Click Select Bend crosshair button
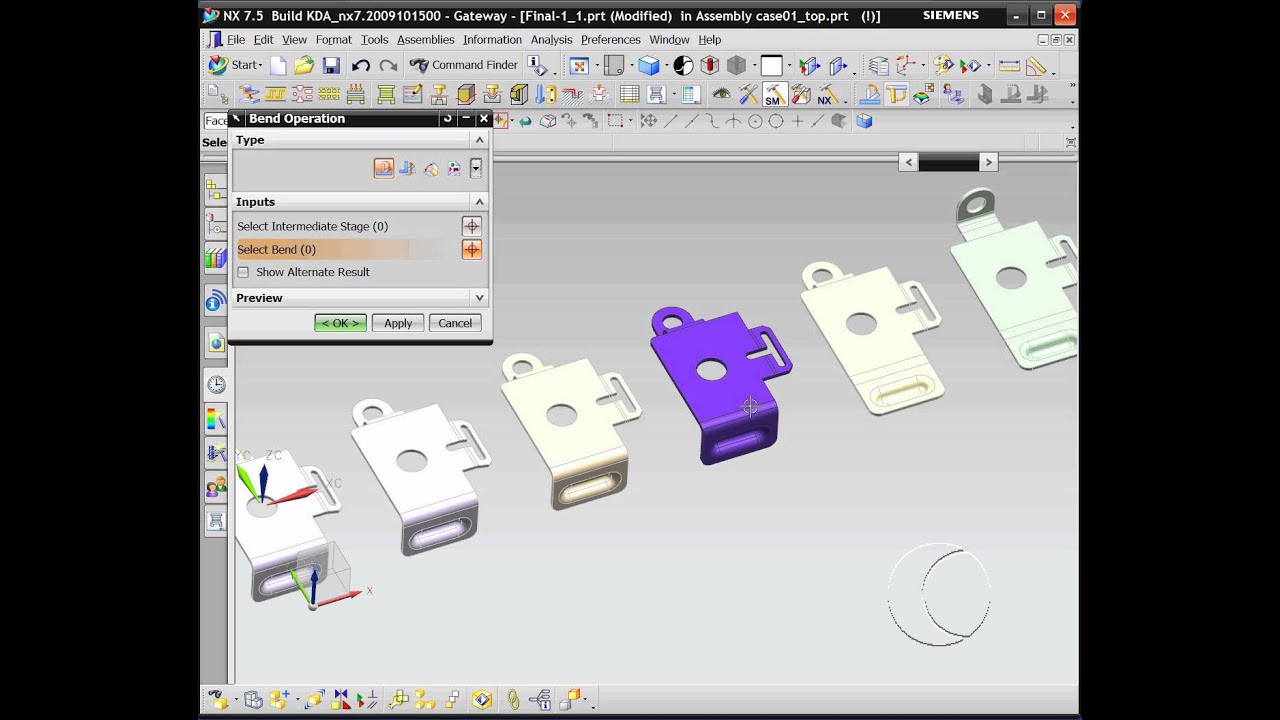1280x720 pixels. click(x=471, y=249)
